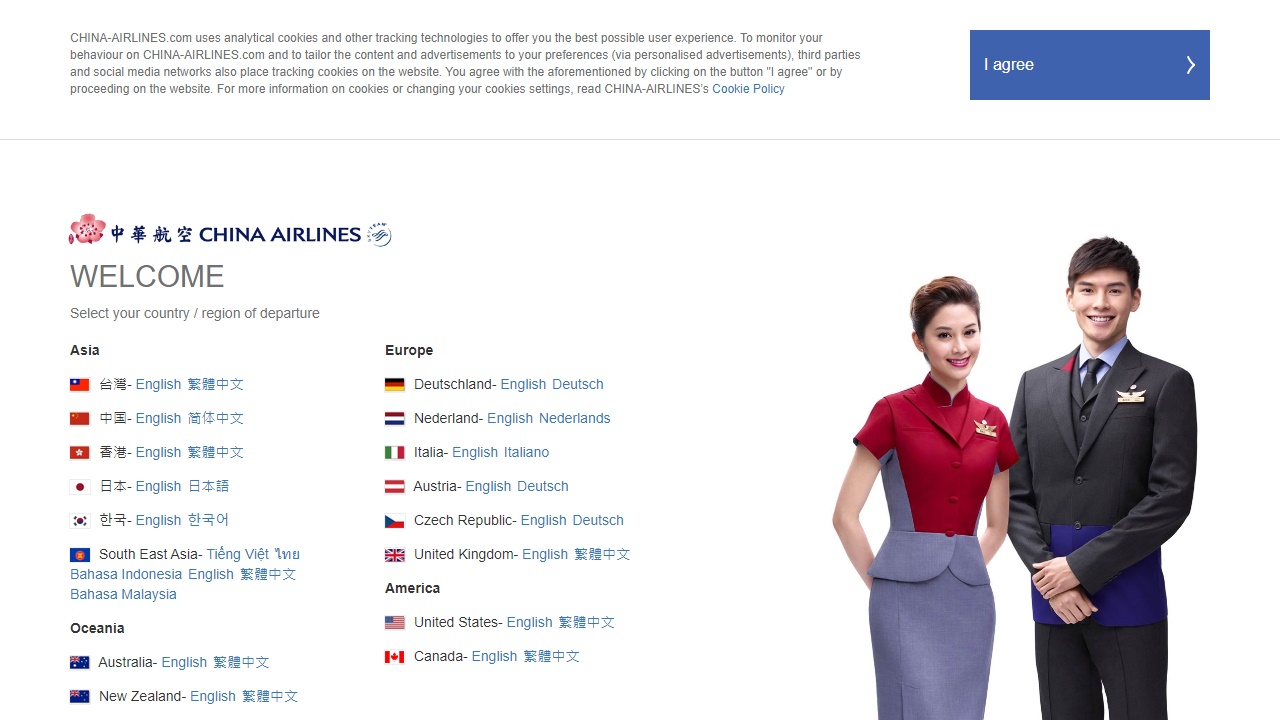
Task: Select English for Deutschland
Action: (523, 384)
